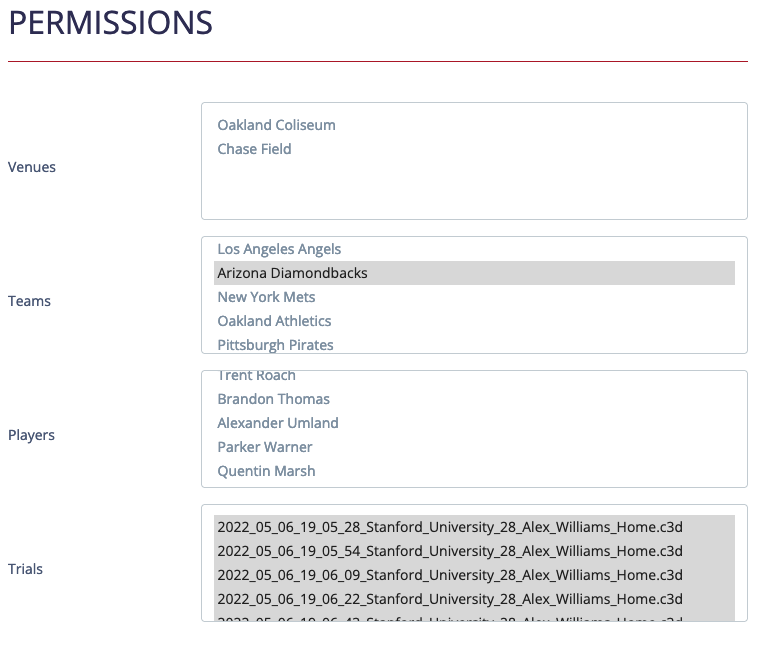Image resolution: width=778 pixels, height=654 pixels.
Task: Toggle trial 2022_05_06_19_06_09 c3d entry
Action: tap(449, 575)
